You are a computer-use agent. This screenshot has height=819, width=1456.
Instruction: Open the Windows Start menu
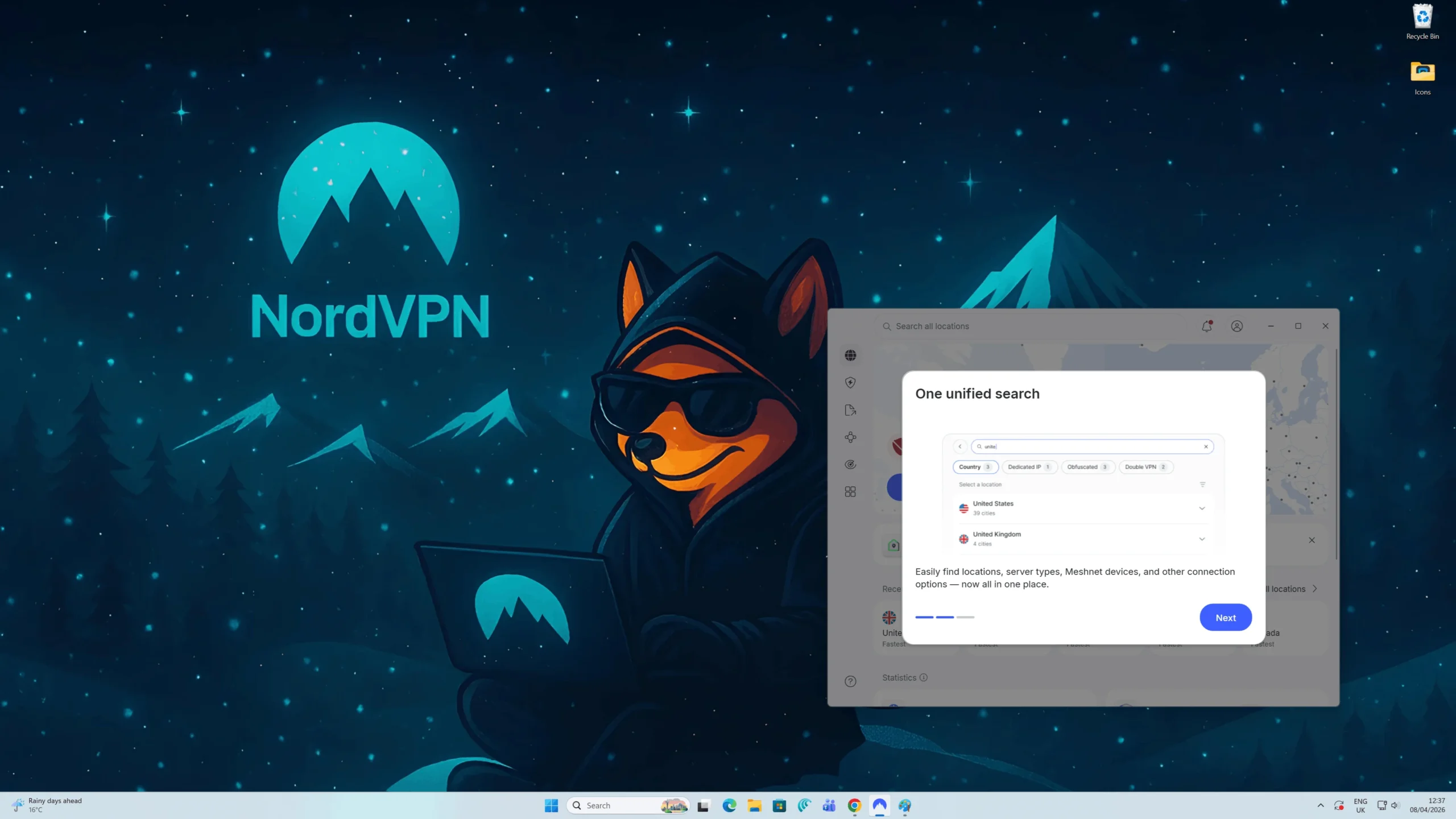[551, 805]
